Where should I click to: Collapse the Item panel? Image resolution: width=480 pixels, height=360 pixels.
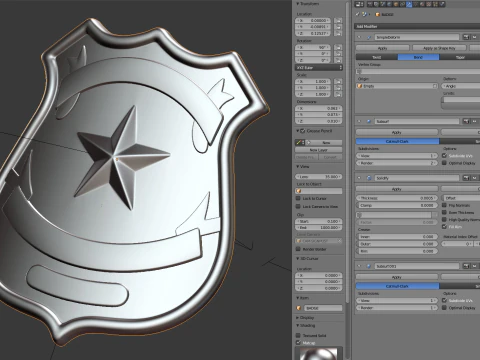(298, 298)
